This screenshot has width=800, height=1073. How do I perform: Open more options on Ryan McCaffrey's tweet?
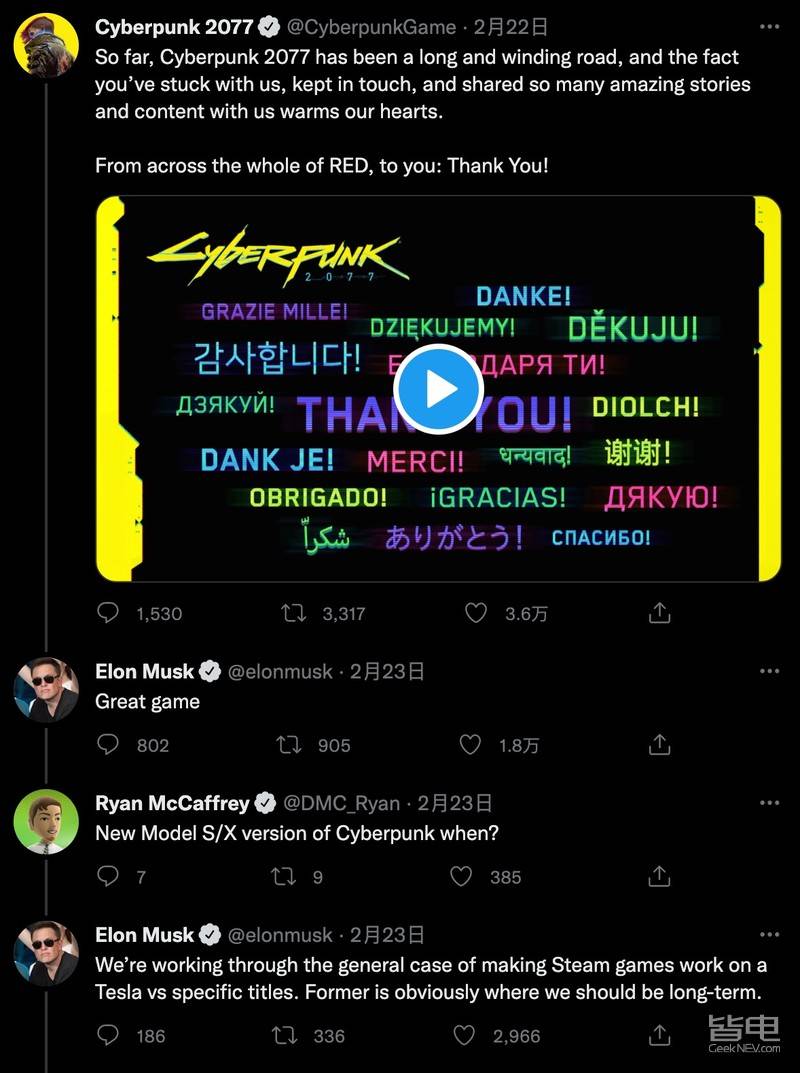point(769,802)
